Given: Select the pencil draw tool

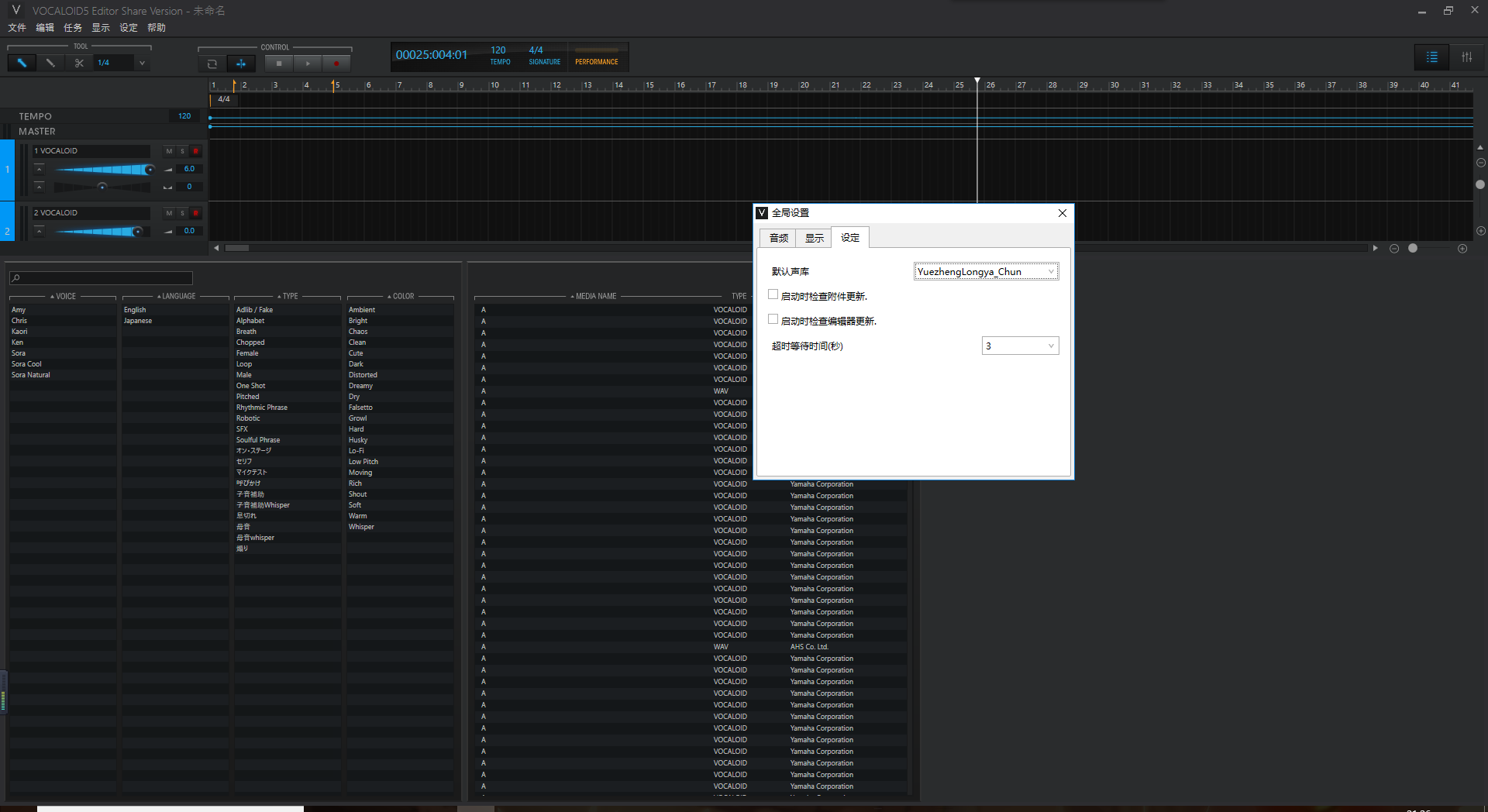Looking at the screenshot, I should [50, 63].
